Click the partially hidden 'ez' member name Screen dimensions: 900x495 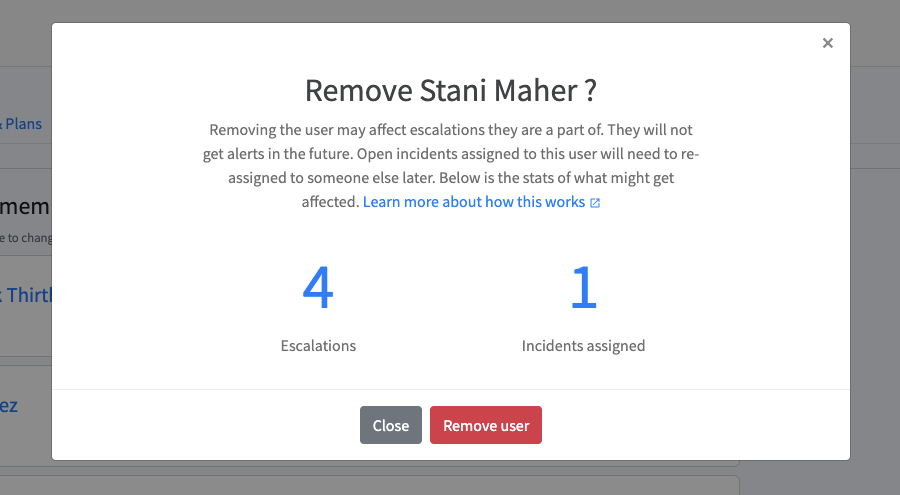[x=9, y=405]
